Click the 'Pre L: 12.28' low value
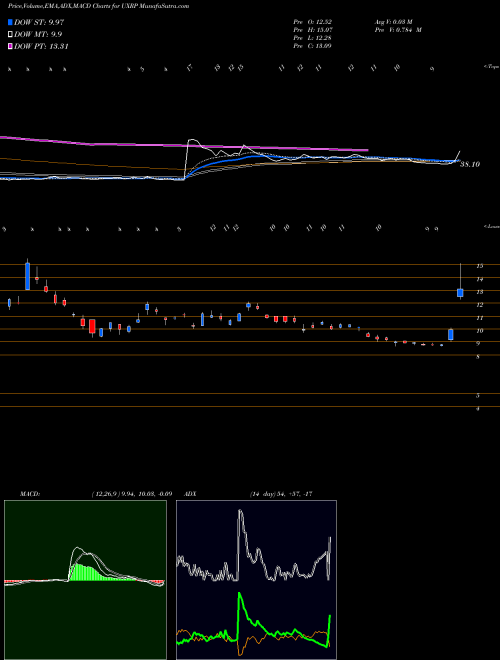The height and width of the screenshot is (660, 500). (x=313, y=38)
